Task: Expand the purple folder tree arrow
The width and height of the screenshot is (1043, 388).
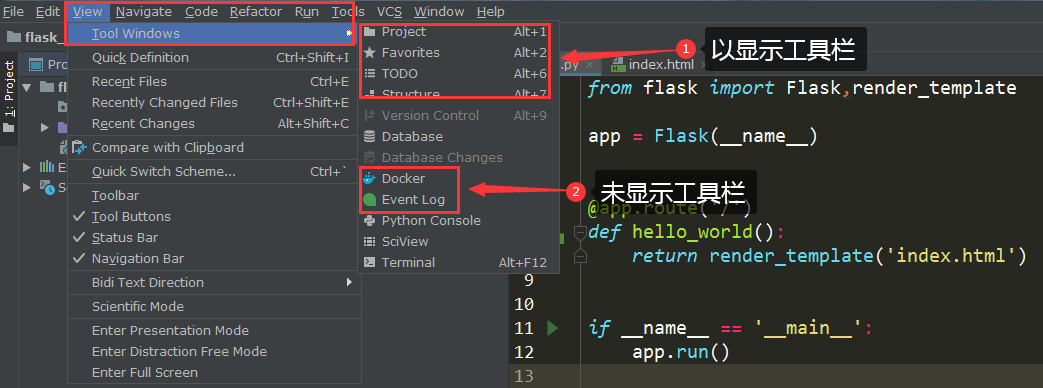Action: (x=45, y=127)
